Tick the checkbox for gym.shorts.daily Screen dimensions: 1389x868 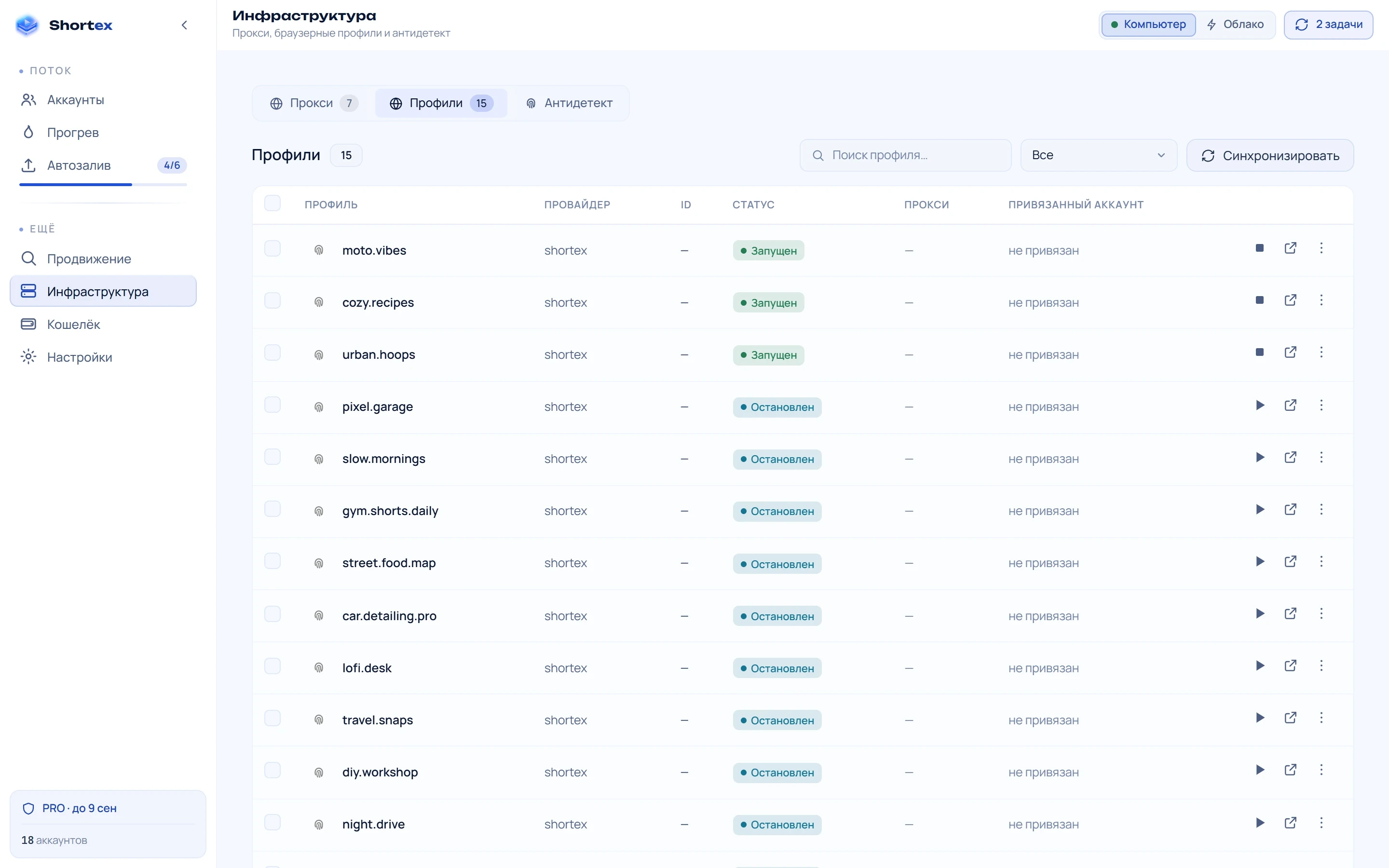(272, 509)
